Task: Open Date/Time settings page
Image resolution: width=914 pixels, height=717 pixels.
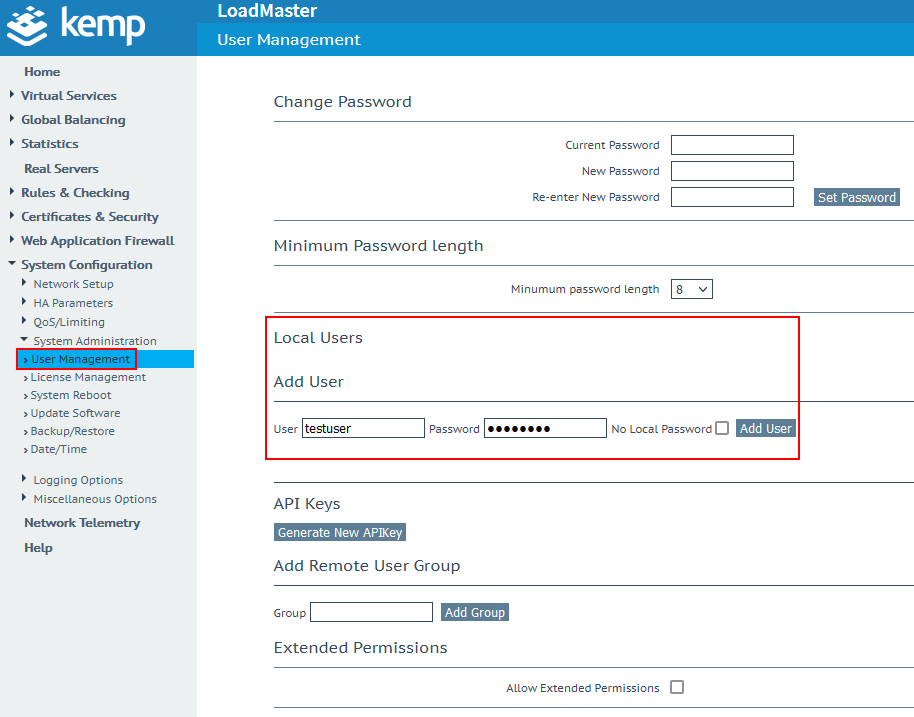Action: pos(58,449)
